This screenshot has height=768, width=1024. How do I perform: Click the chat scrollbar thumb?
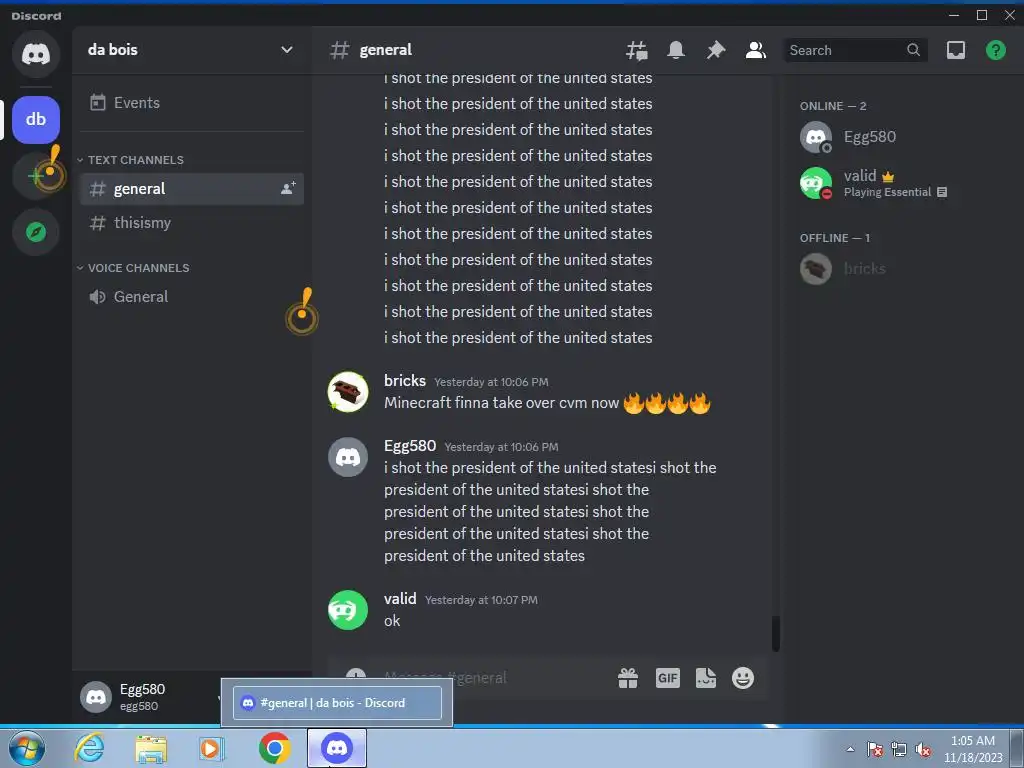pos(776,633)
